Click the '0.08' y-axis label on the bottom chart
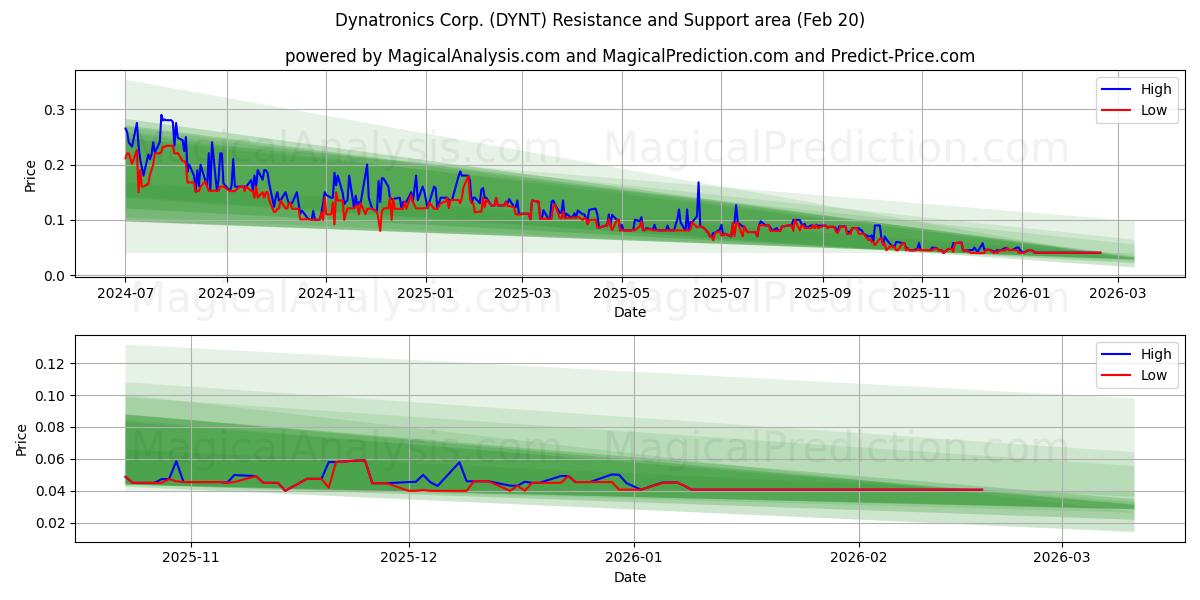Image resolution: width=1200 pixels, height=600 pixels. pyautogui.click(x=52, y=428)
